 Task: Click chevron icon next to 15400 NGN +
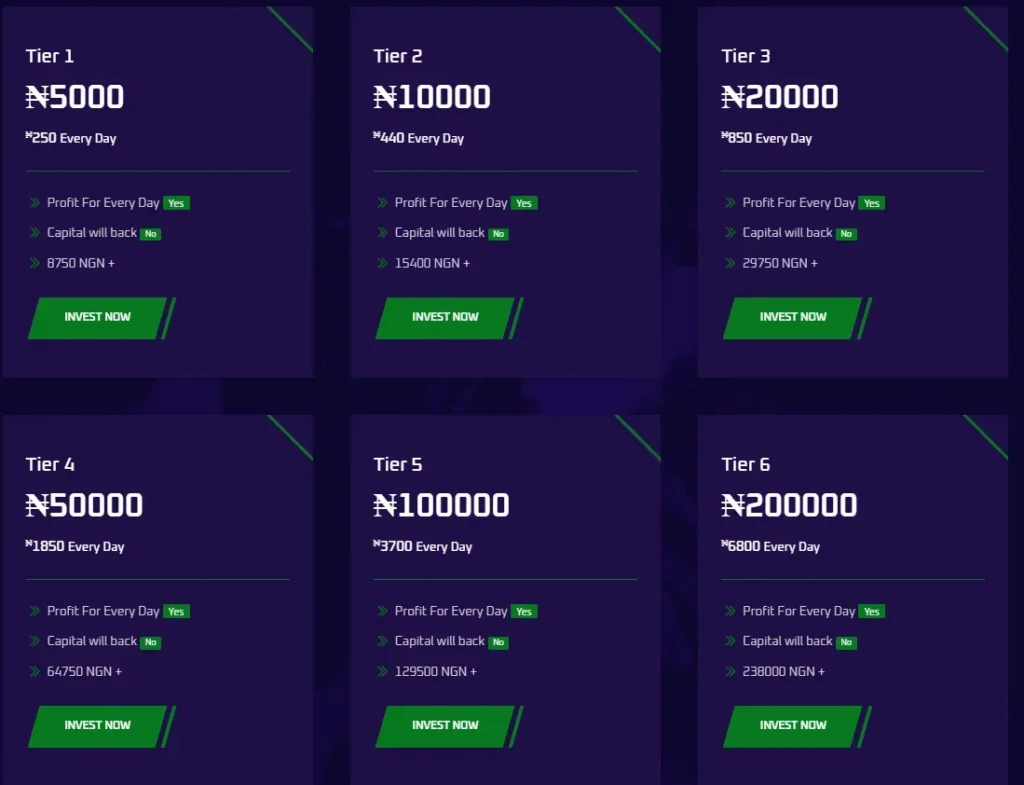point(383,264)
